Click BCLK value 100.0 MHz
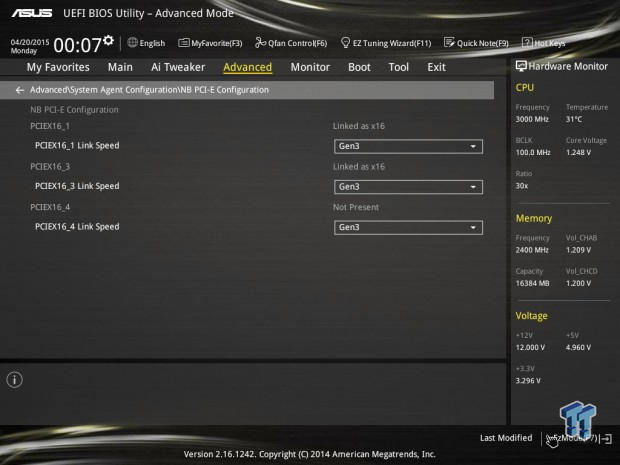 533,152
